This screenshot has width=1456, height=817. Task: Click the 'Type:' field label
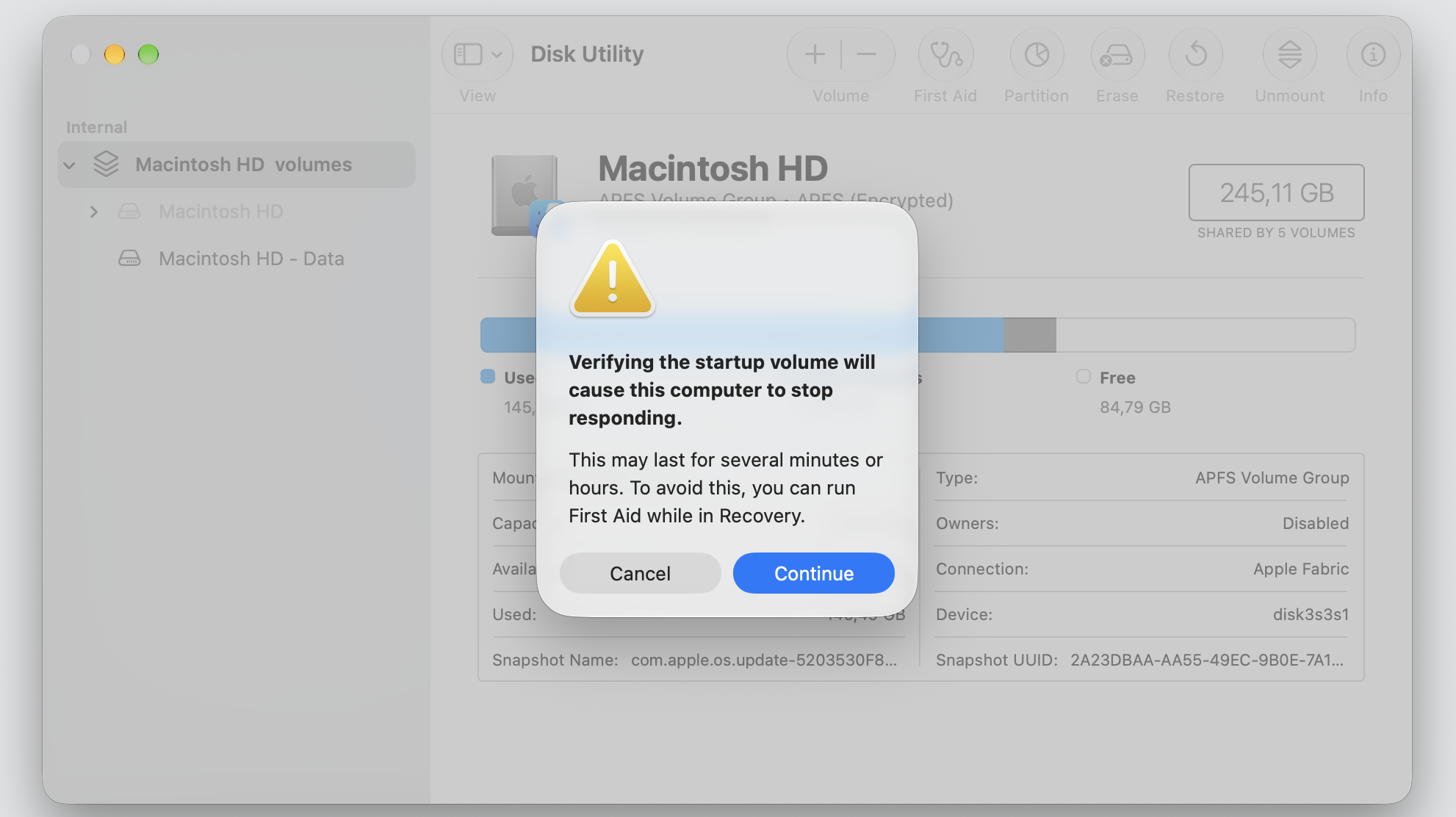tap(956, 478)
